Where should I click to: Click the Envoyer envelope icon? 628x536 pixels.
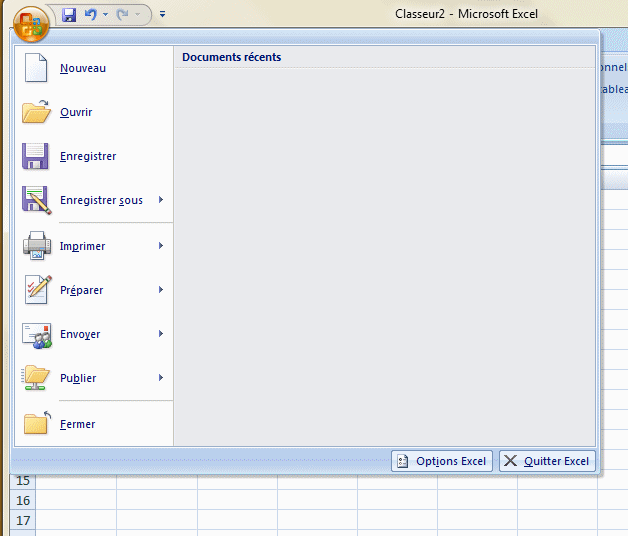36,334
